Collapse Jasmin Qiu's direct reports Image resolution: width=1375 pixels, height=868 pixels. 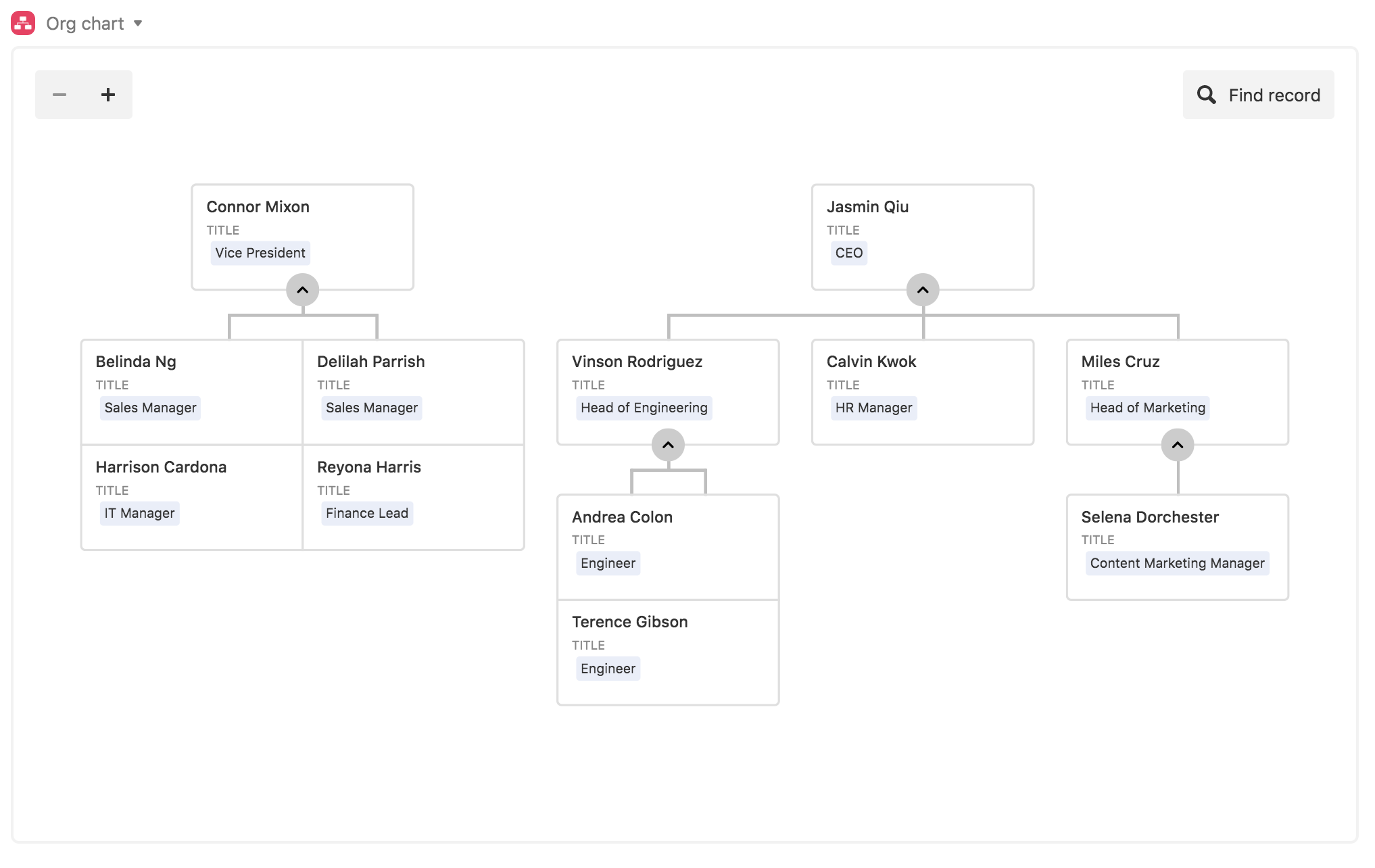[922, 289]
